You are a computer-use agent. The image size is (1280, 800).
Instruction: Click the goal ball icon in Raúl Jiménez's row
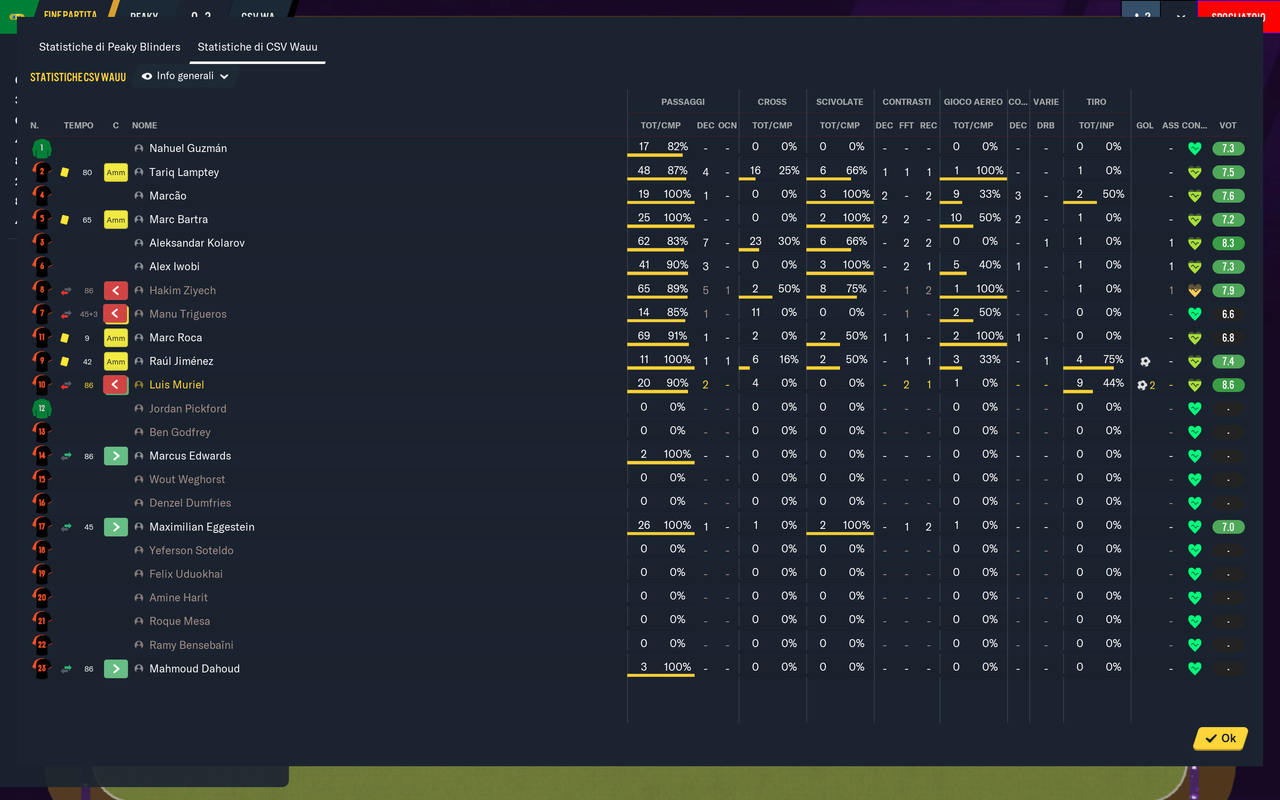click(1145, 361)
